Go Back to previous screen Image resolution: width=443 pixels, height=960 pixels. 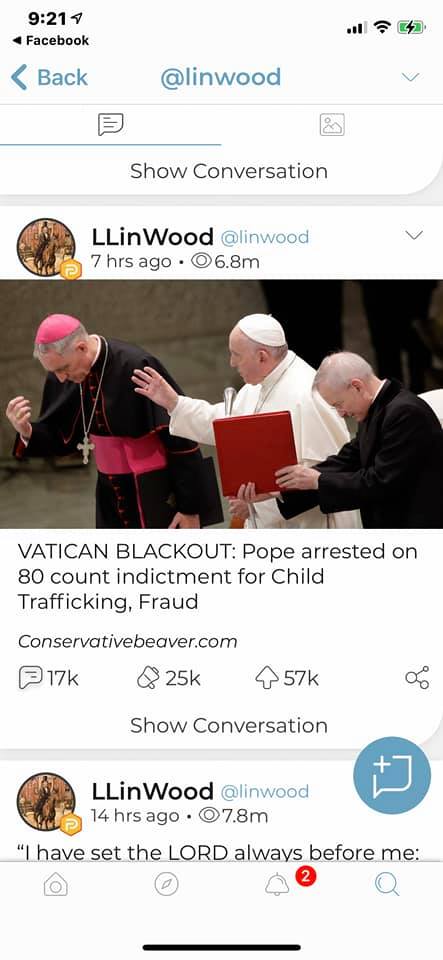(x=50, y=78)
